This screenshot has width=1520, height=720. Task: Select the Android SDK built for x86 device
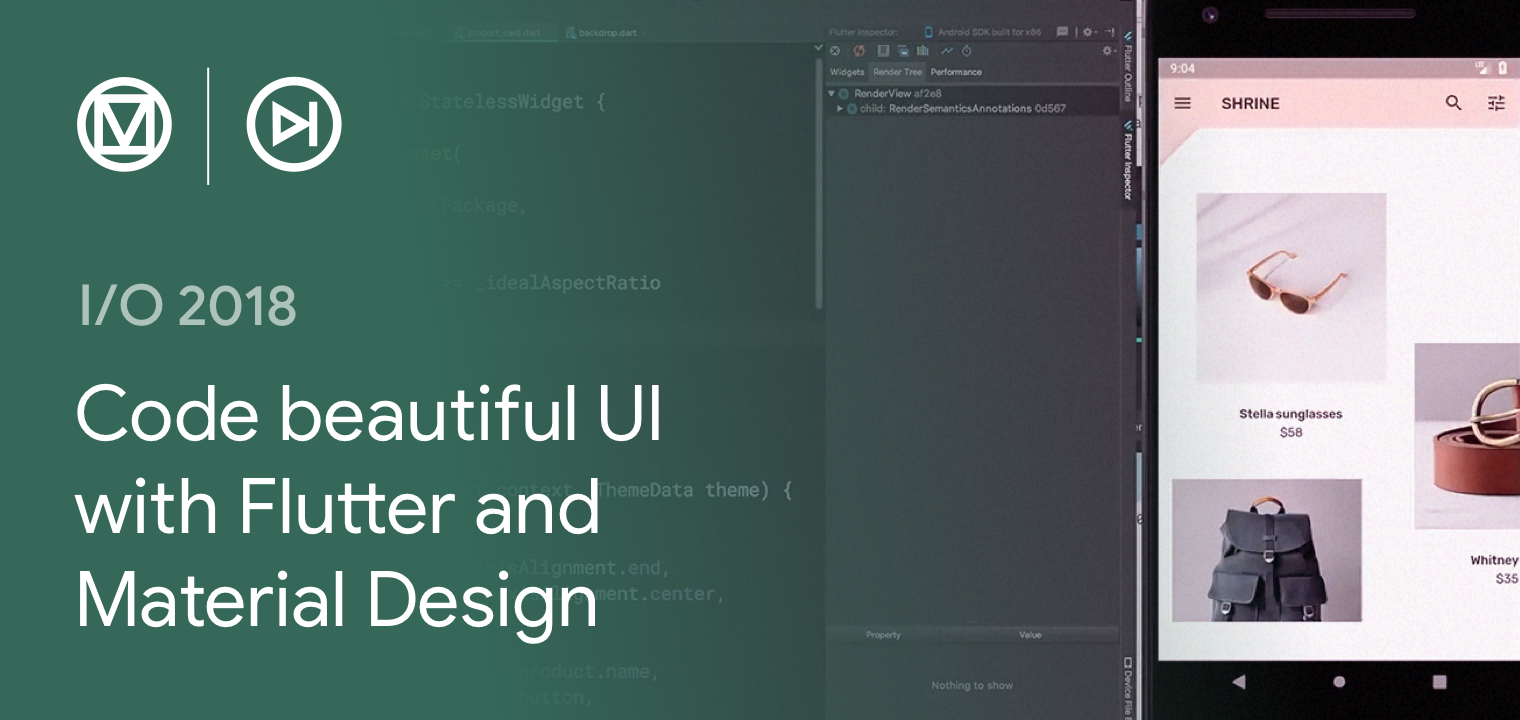pos(981,32)
